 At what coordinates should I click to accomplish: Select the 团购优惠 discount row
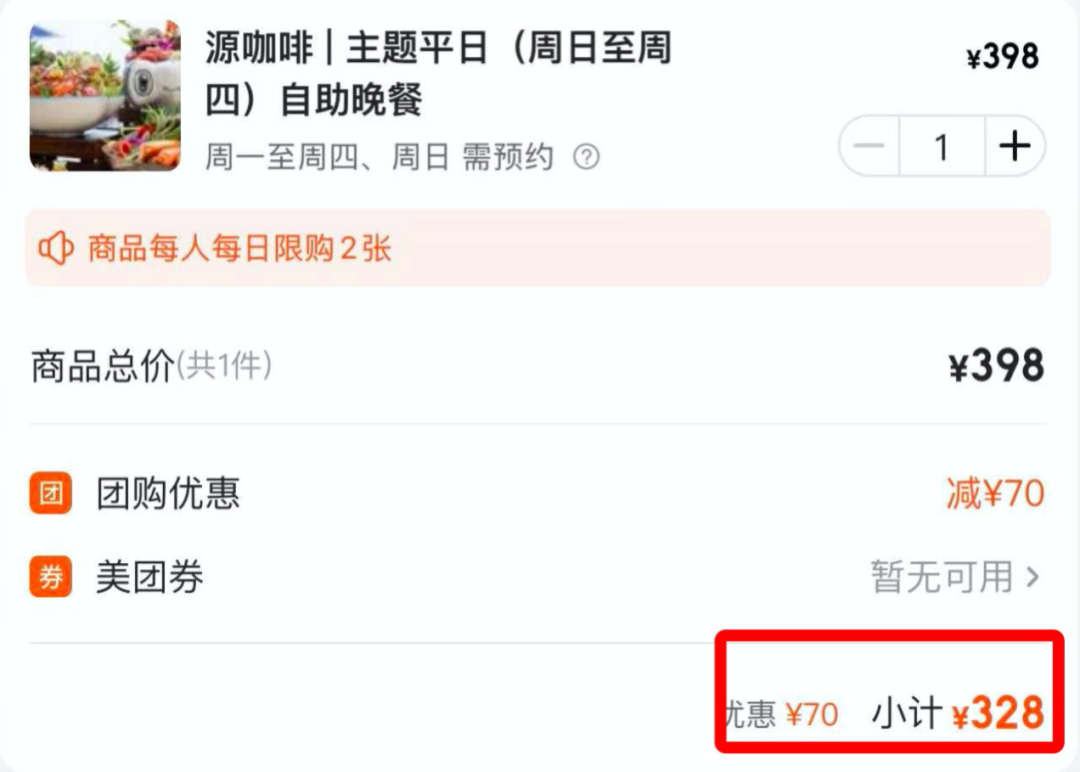coord(537,493)
